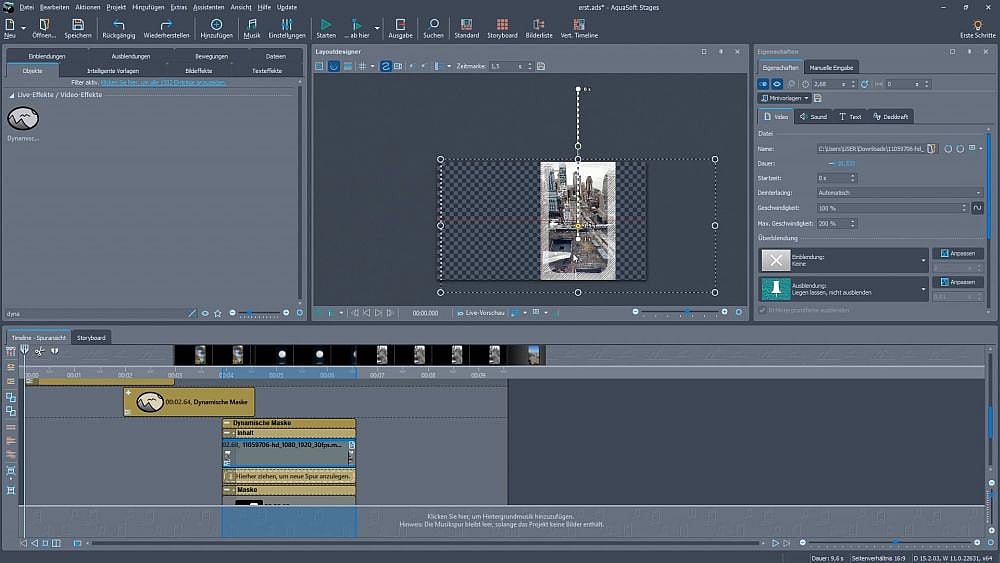Click the Speichern save icon
This screenshot has width=1000, height=563.
coord(77,24)
